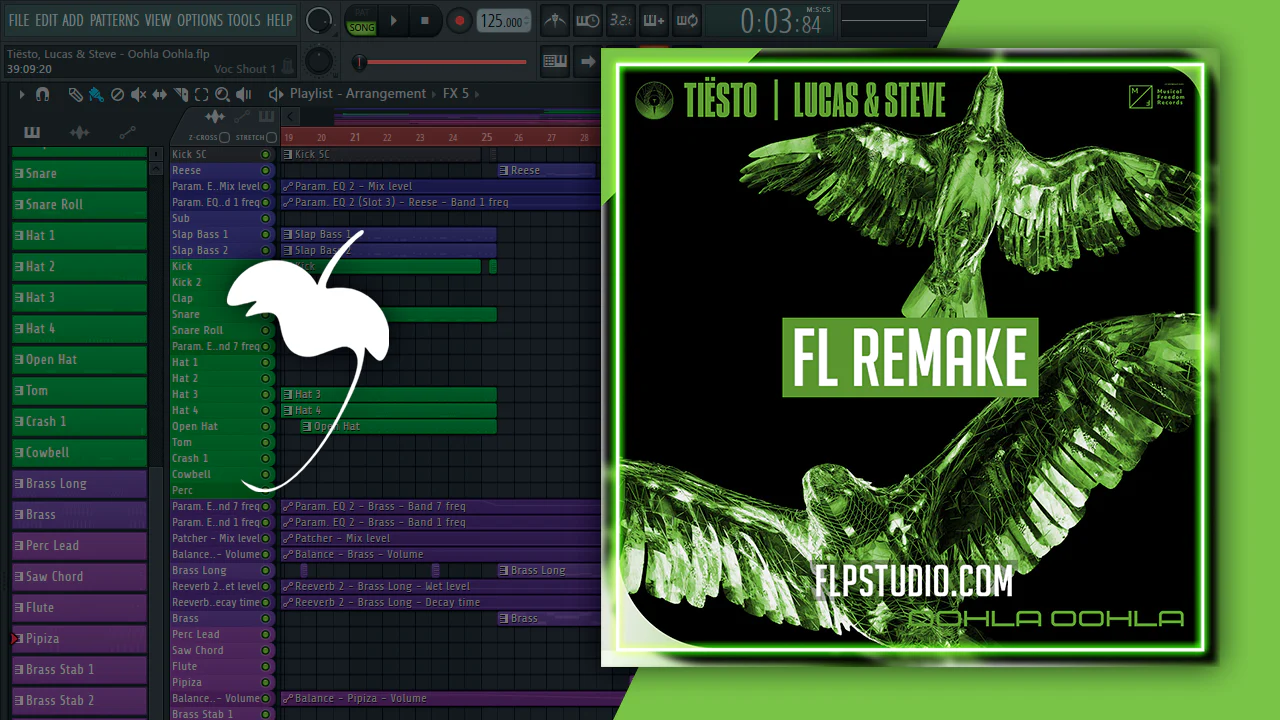Select the Draw pencil tool in playlist toolbar
Image resolution: width=1280 pixels, height=720 pixels.
click(75, 94)
